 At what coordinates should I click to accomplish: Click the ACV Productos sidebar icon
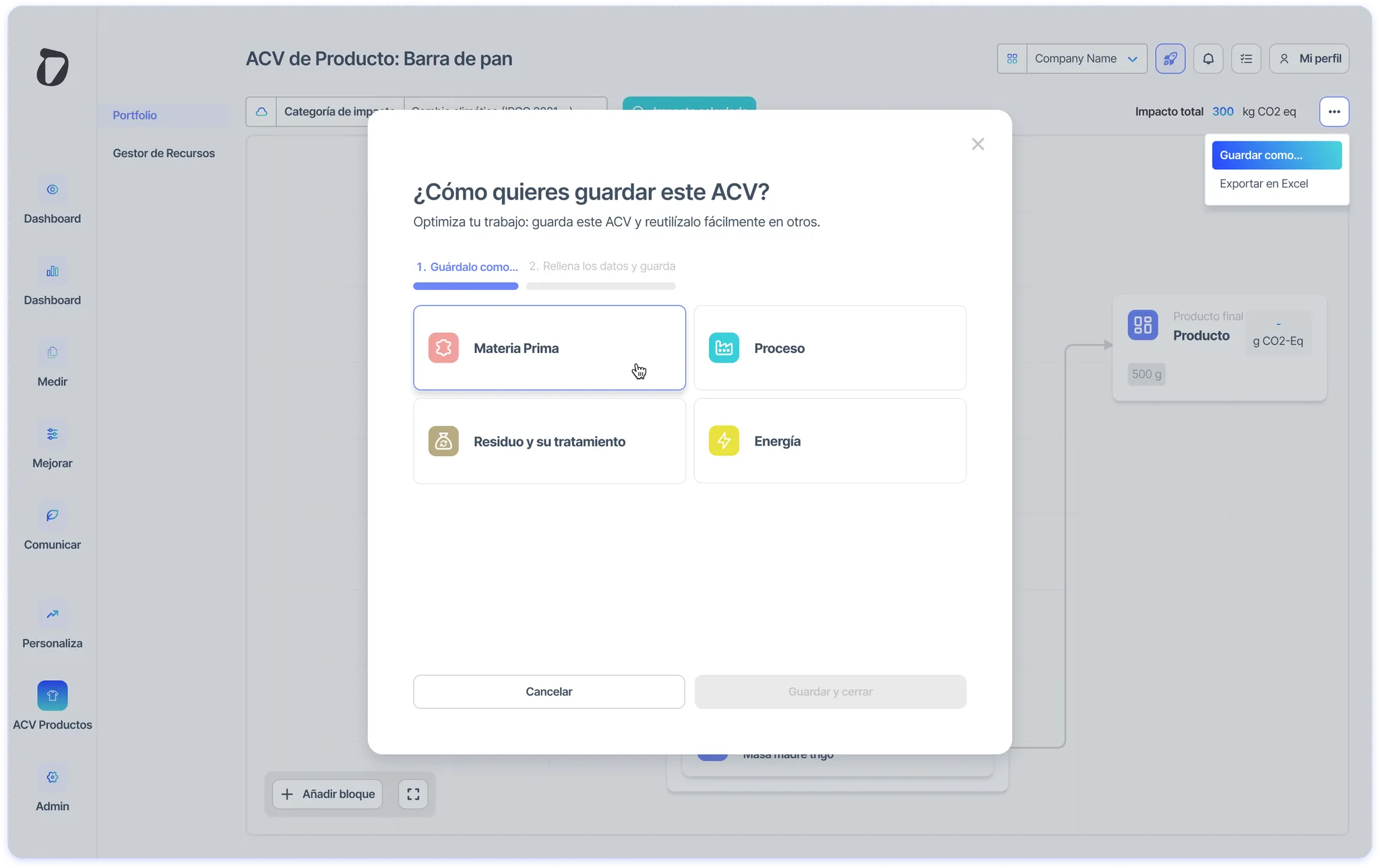click(52, 695)
